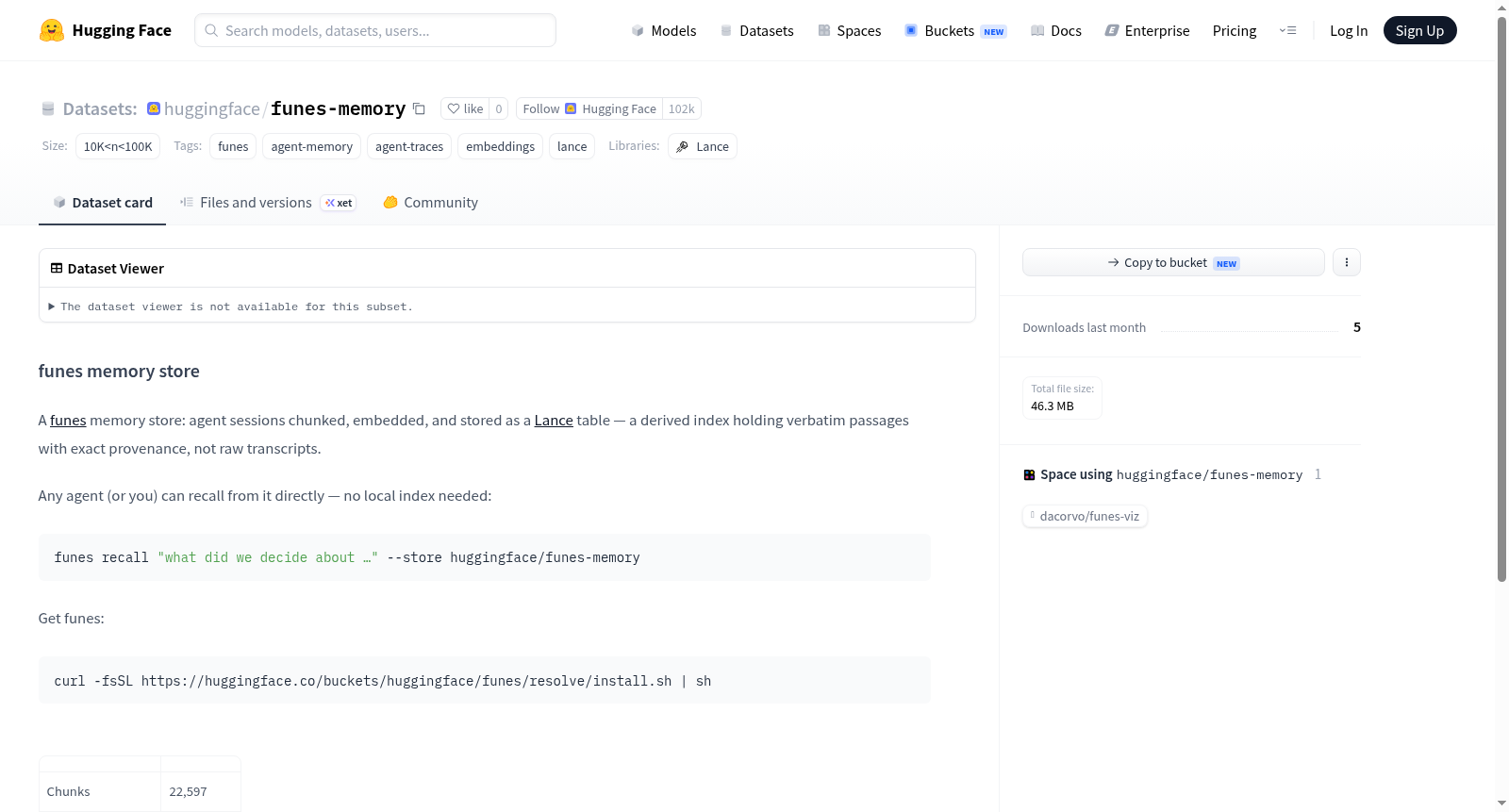Open the navigation overflow menu

coord(1287,30)
